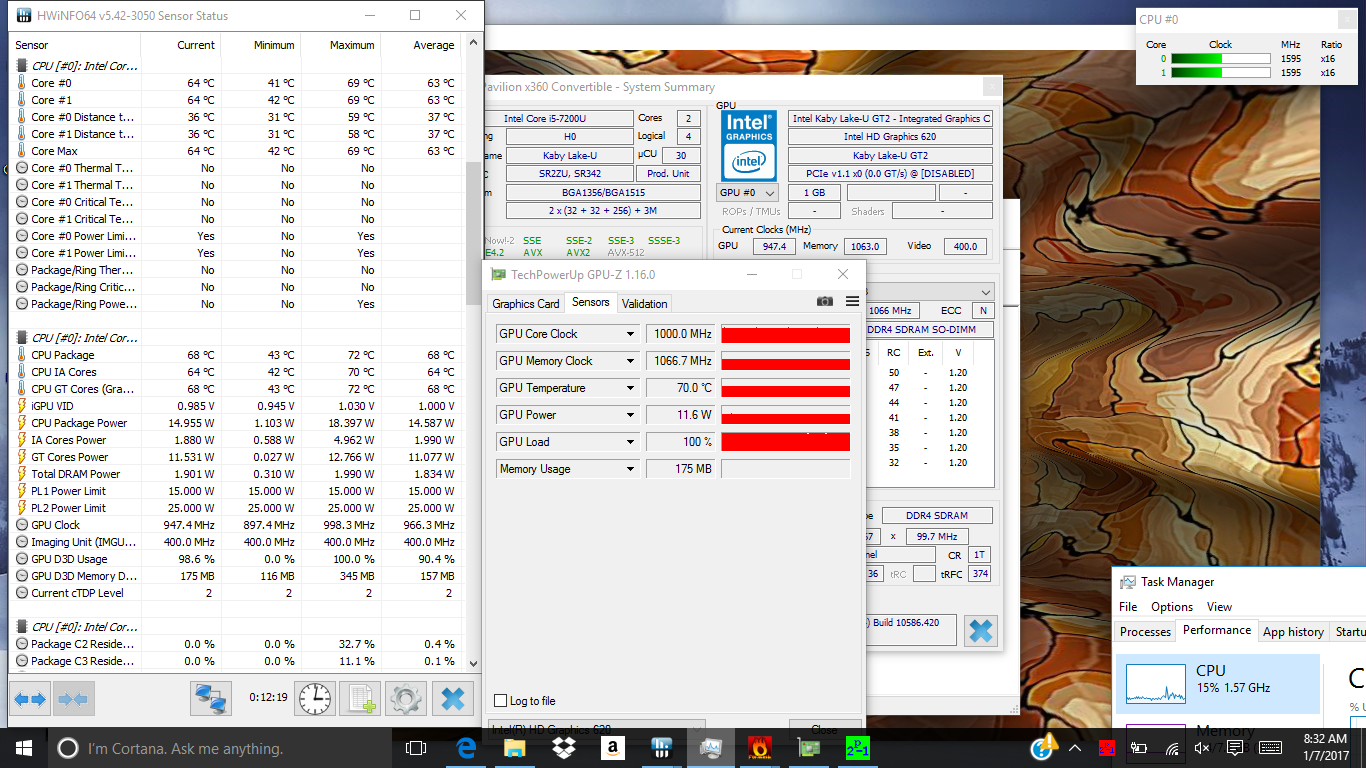Expand the Memory Usage sensor dropdown
1366x768 pixels.
pos(630,469)
